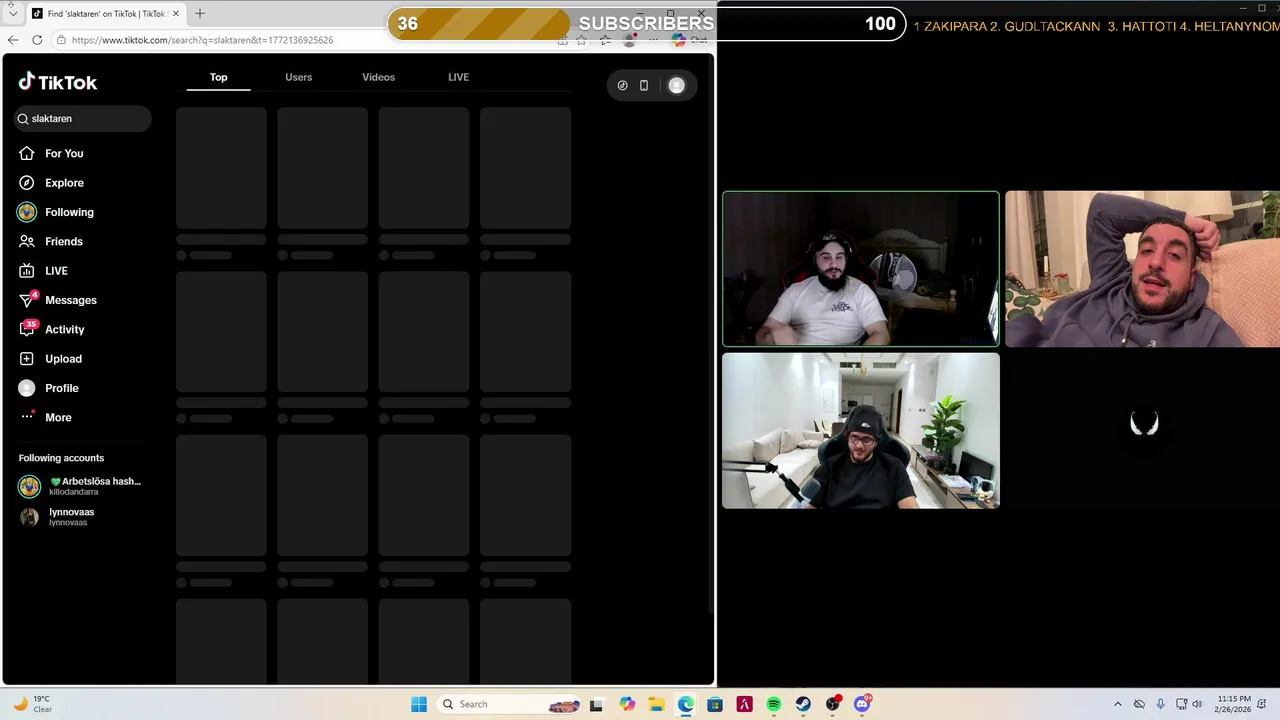Open File Explorer from the taskbar
Image resolution: width=1280 pixels, height=720 pixels.
tap(656, 704)
